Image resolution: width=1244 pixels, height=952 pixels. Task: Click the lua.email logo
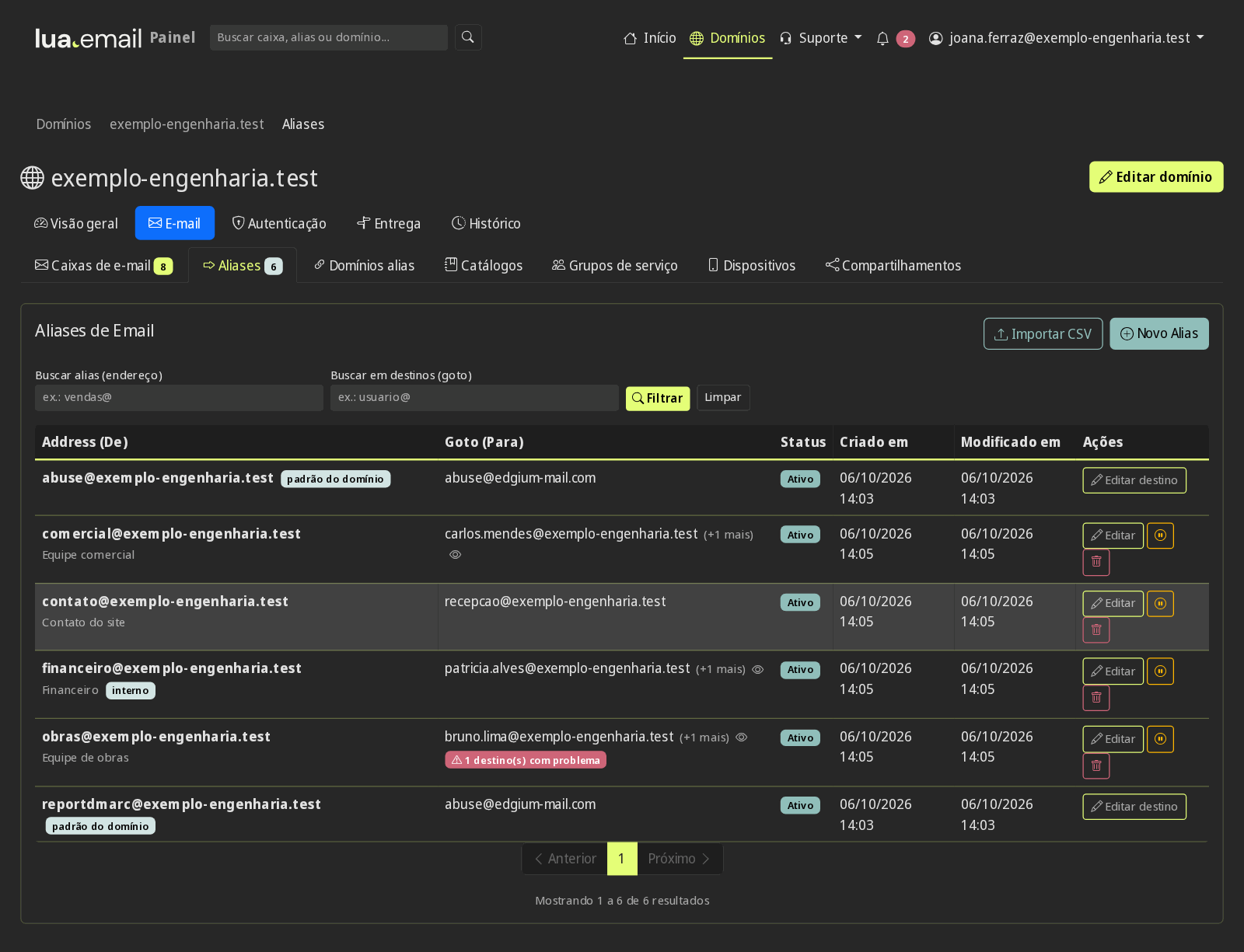[x=89, y=38]
